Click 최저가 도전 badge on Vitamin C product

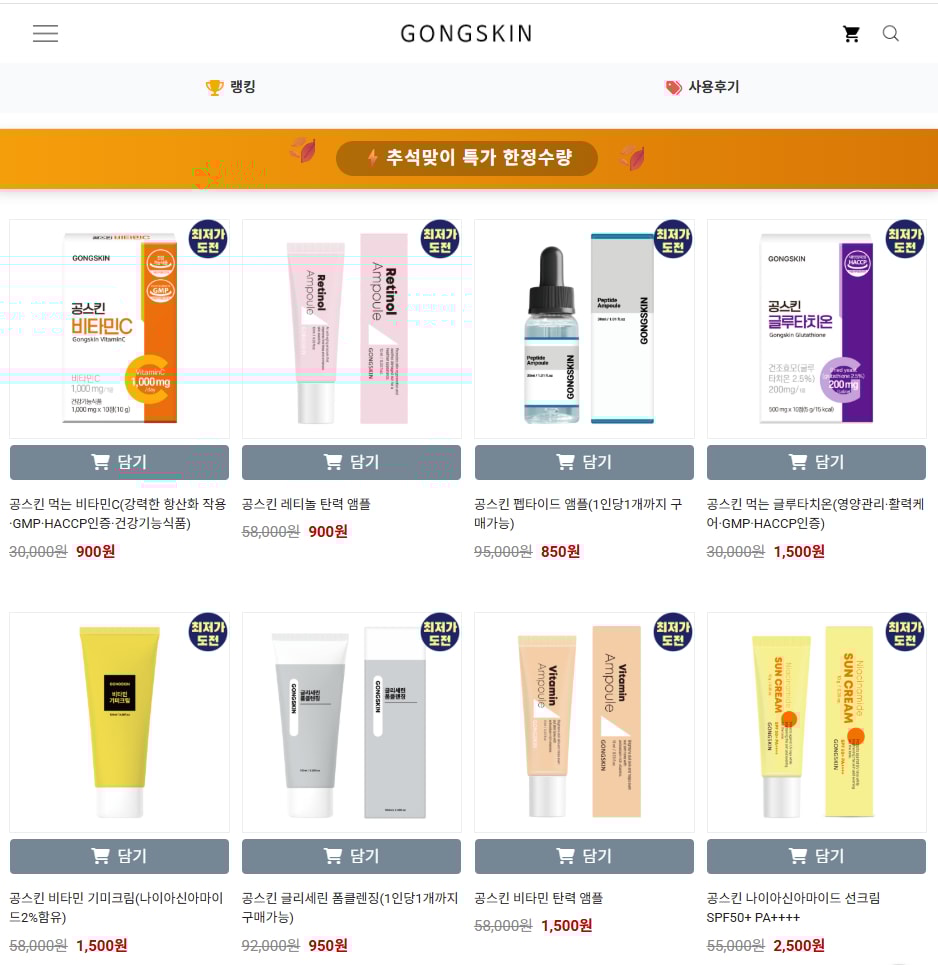pos(208,239)
